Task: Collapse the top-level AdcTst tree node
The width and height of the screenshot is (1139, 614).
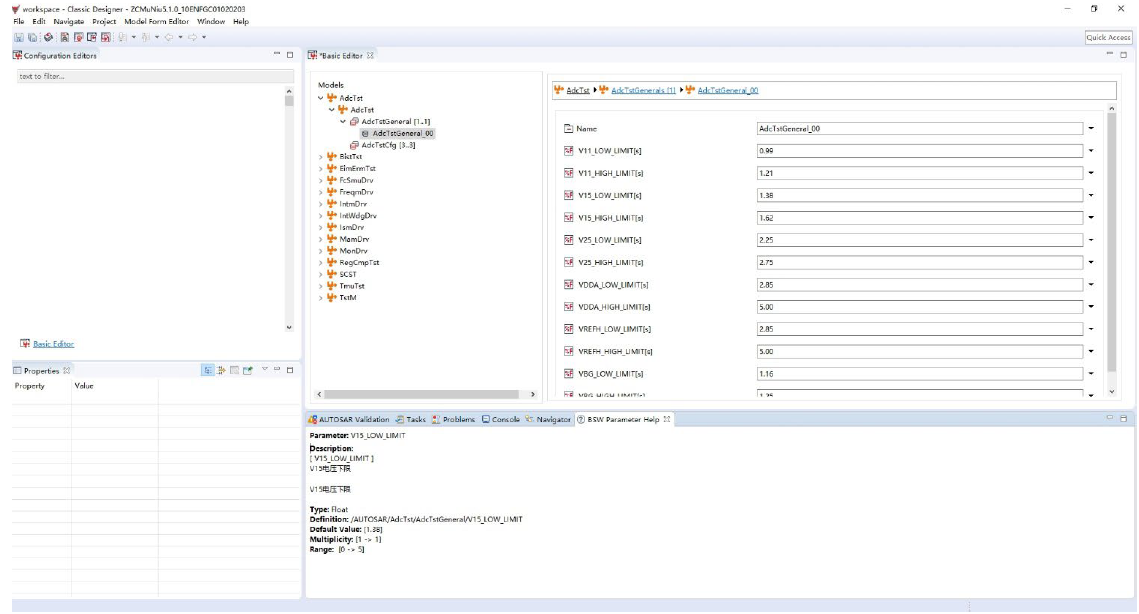Action: pyautogui.click(x=320, y=98)
